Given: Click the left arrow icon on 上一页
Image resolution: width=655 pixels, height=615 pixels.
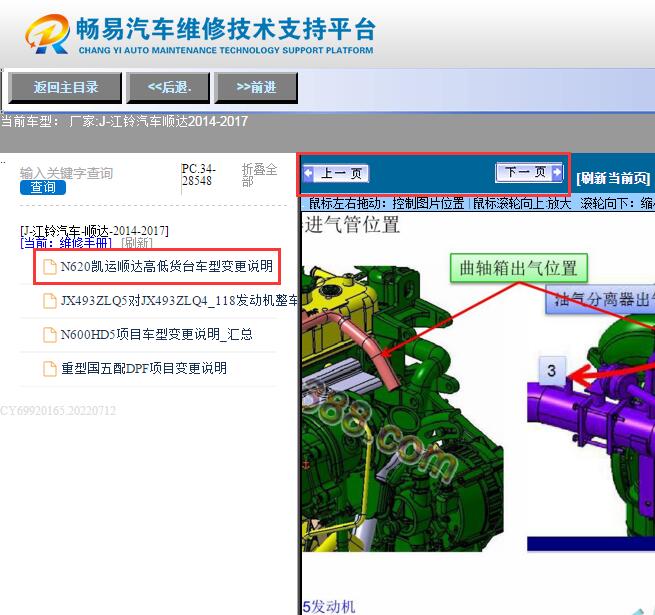Looking at the screenshot, I should [x=308, y=173].
